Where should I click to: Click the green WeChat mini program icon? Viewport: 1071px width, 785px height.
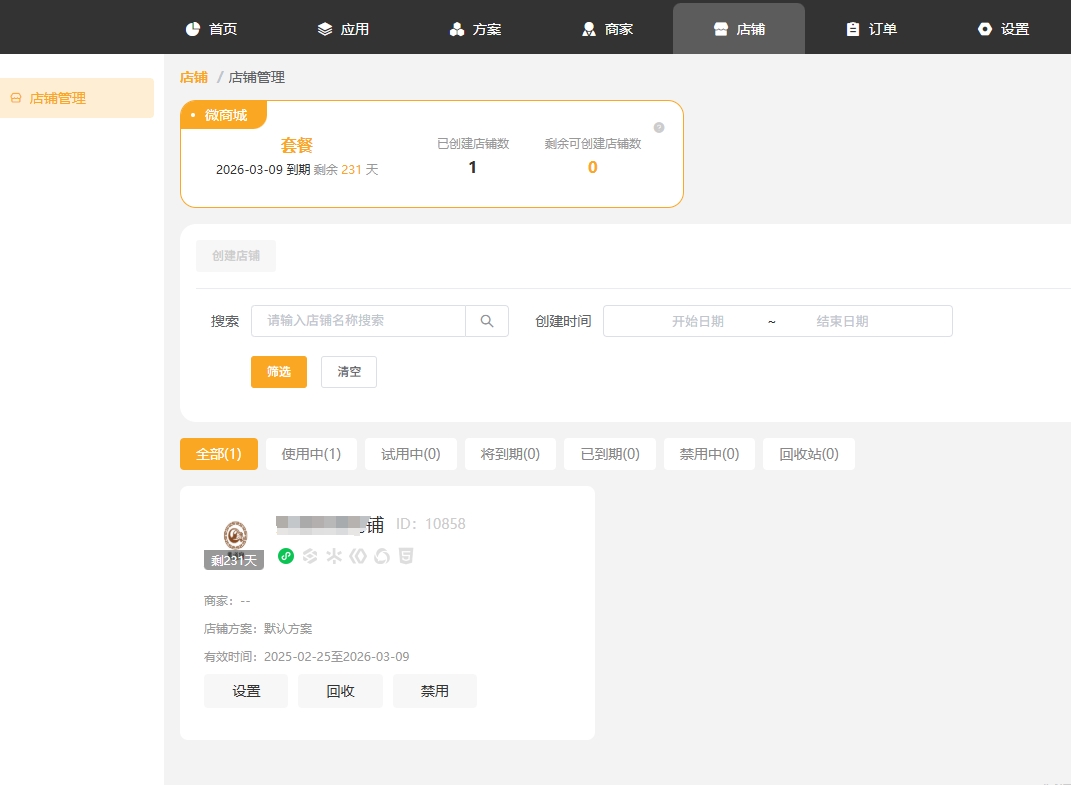[x=286, y=556]
